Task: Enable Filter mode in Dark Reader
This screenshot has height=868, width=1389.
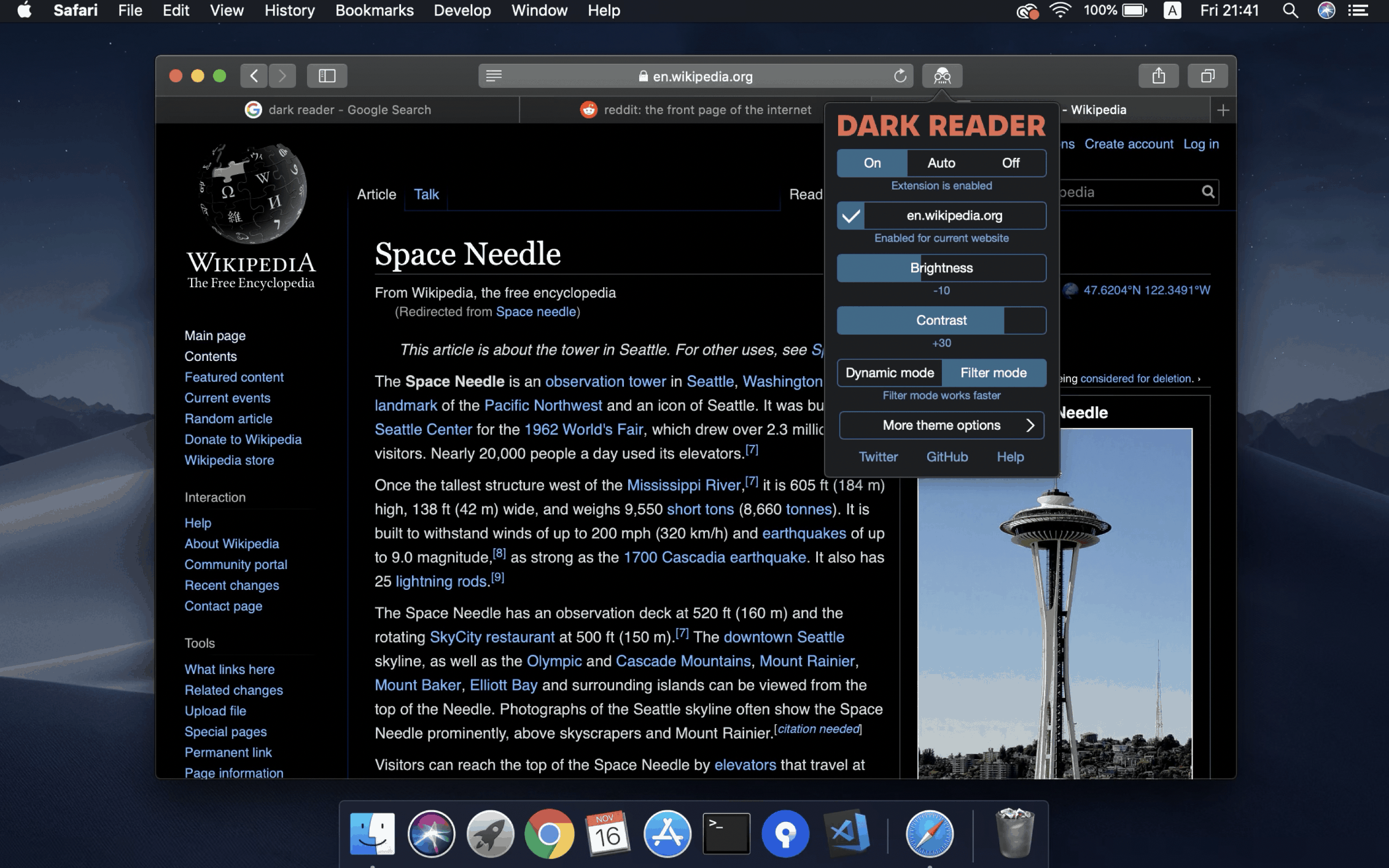Action: 993,372
